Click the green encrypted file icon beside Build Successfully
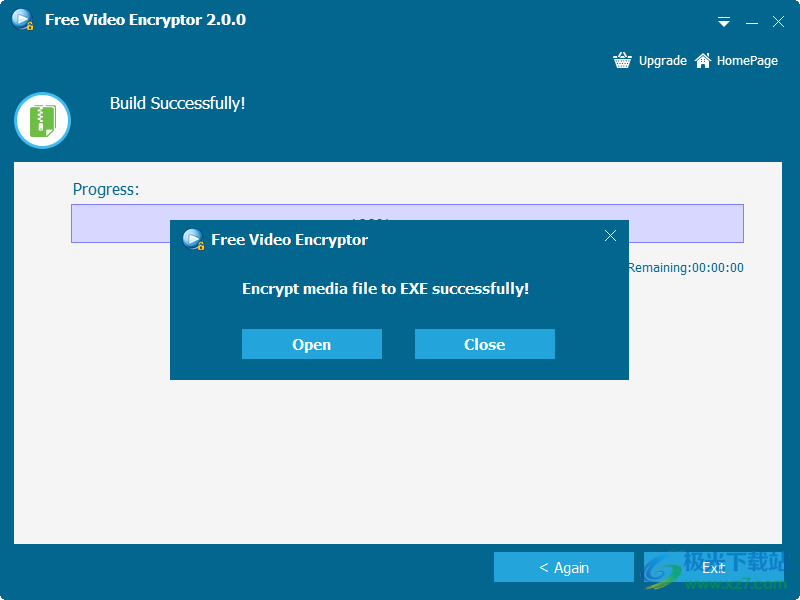 coord(42,120)
